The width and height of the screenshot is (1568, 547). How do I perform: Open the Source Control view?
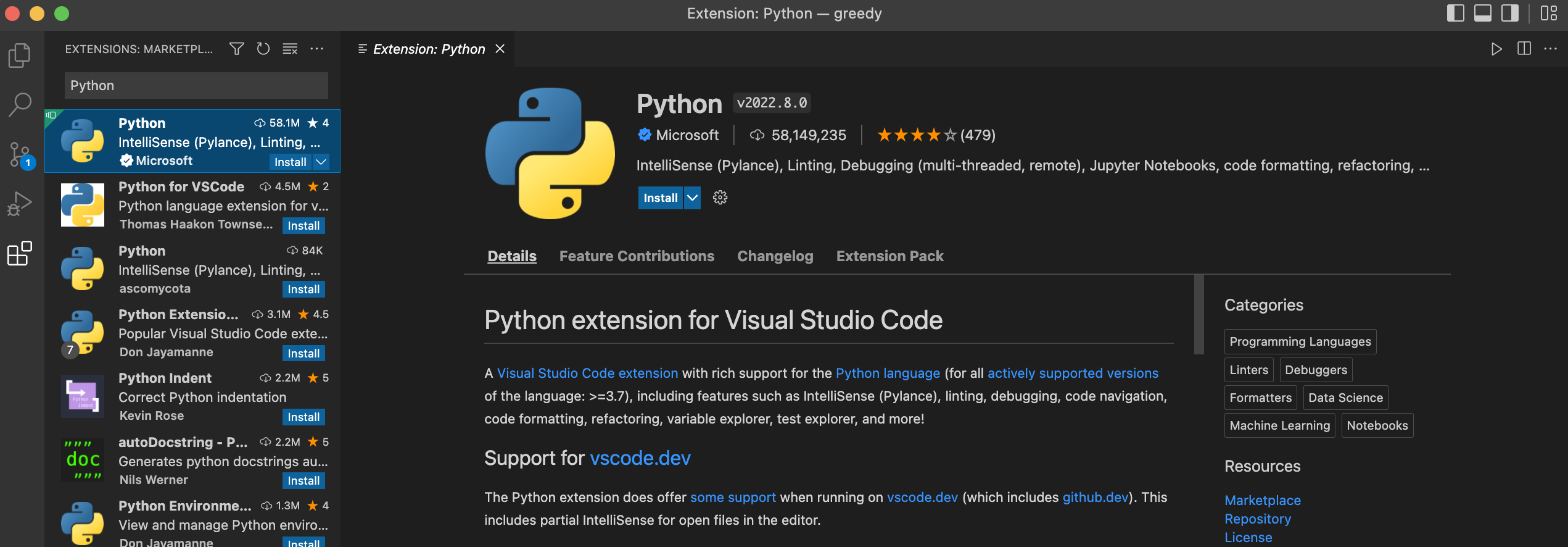[20, 154]
